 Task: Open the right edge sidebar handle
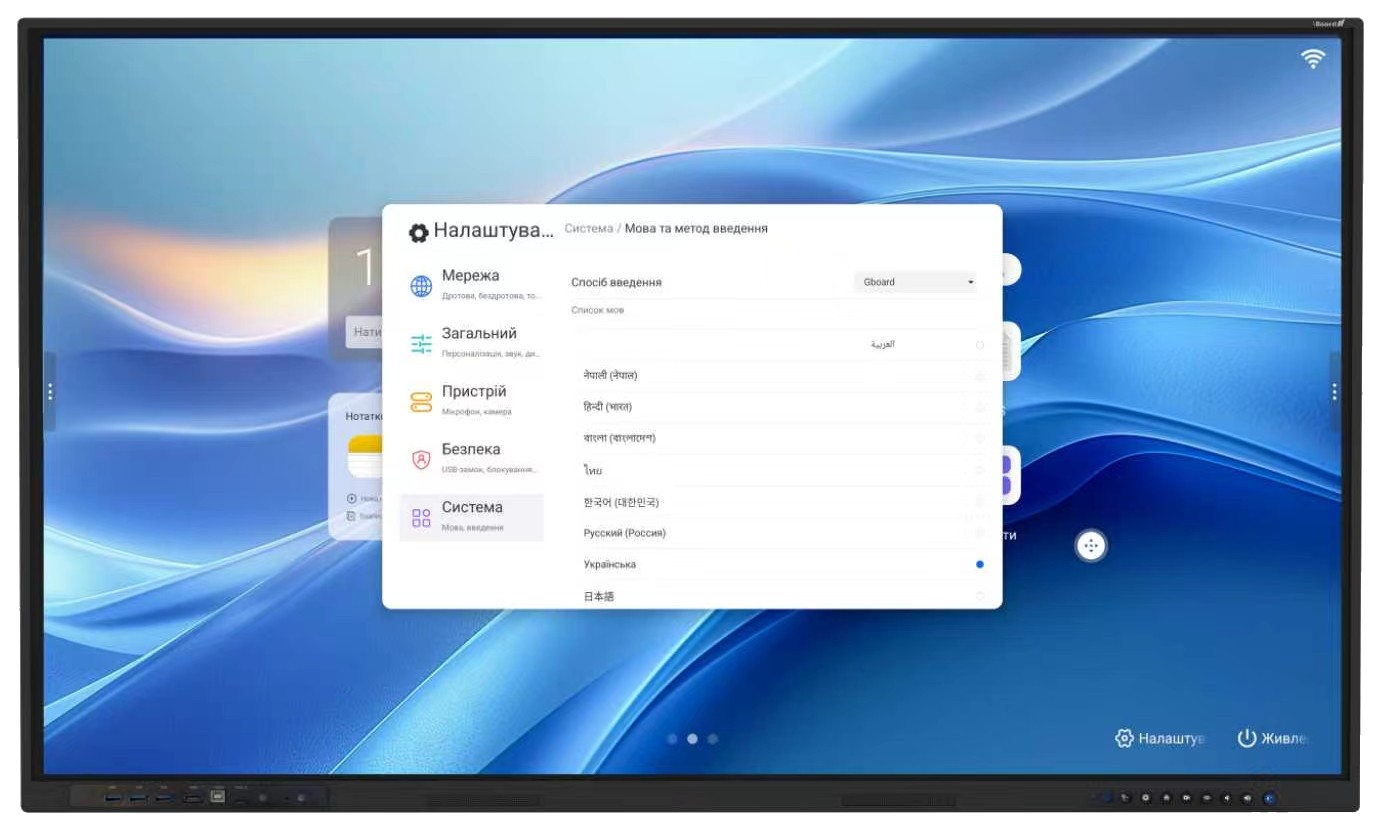1334,392
